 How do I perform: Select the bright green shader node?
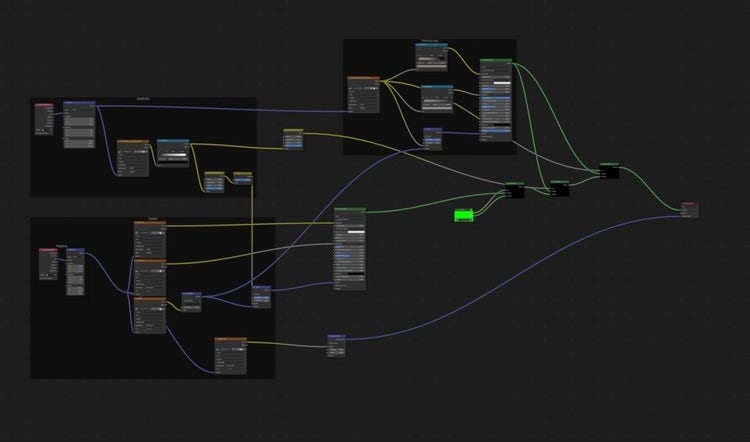[x=463, y=215]
